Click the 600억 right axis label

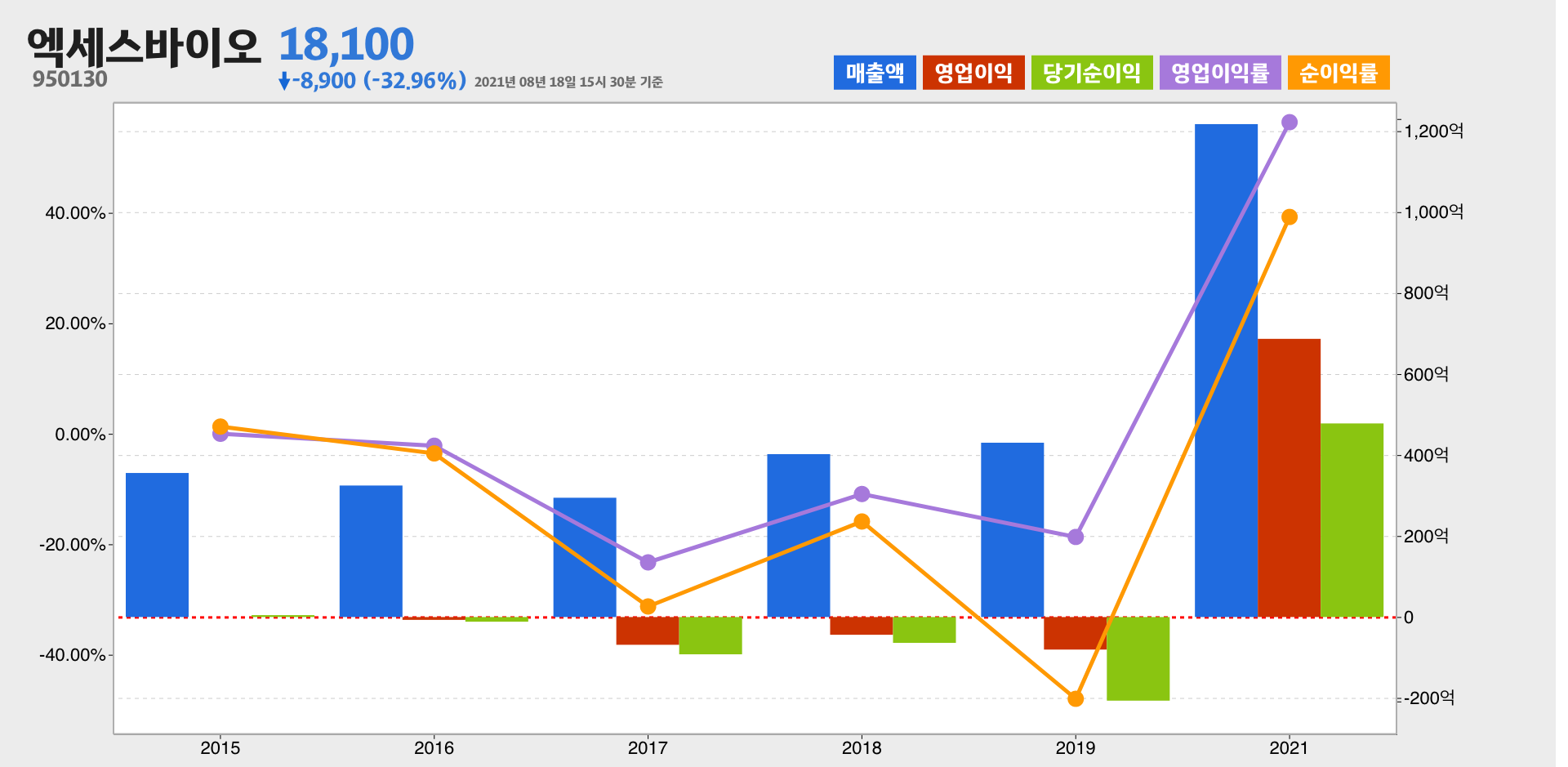(x=1426, y=374)
